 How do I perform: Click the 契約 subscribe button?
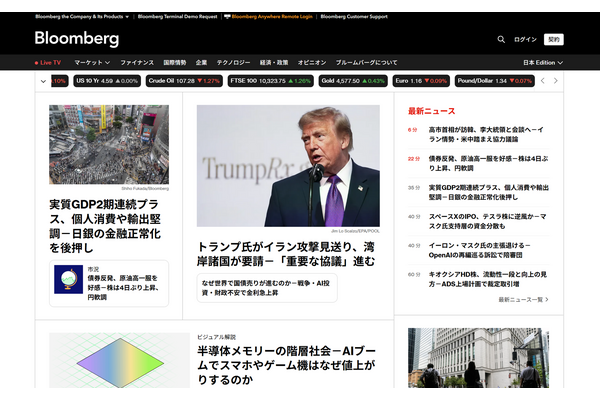pyautogui.click(x=554, y=39)
